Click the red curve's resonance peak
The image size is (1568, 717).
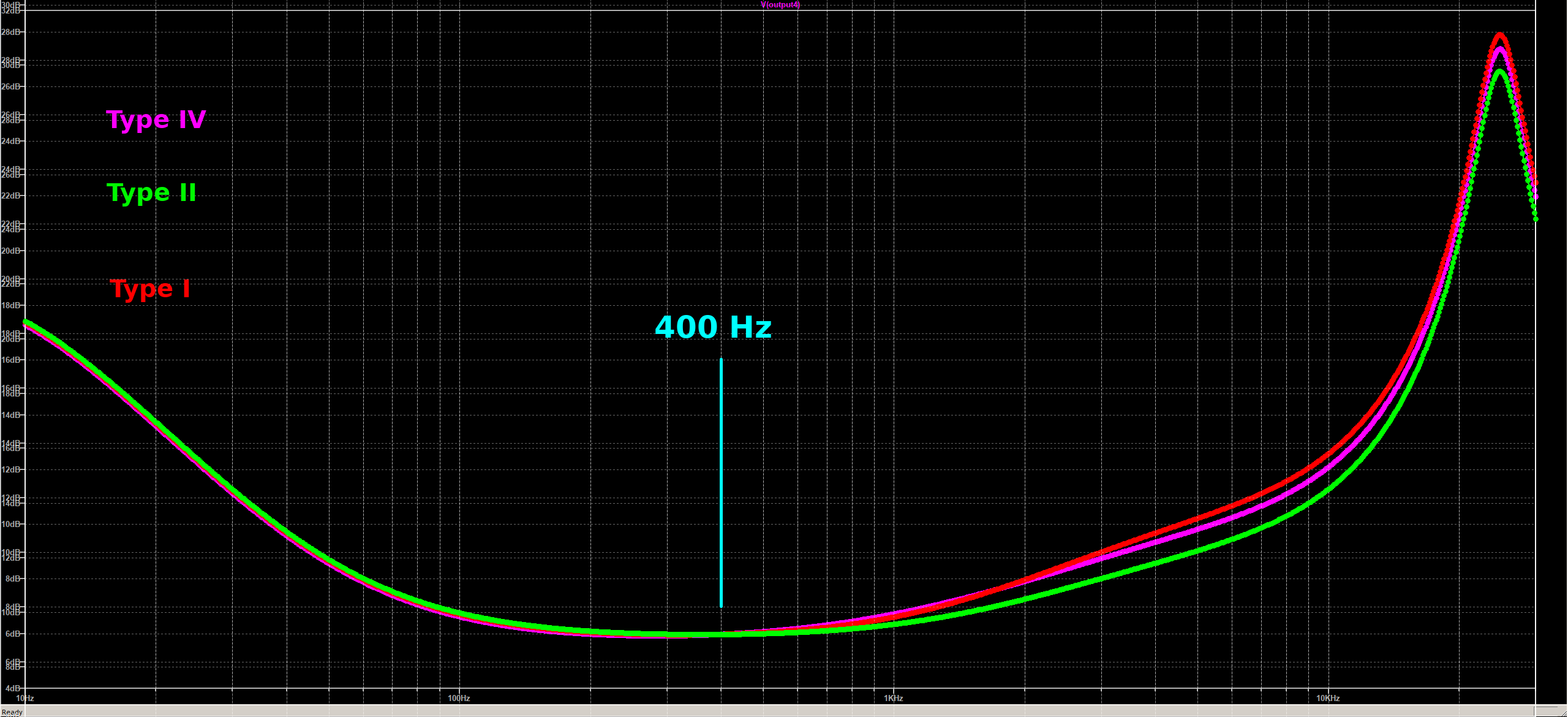(1499, 36)
